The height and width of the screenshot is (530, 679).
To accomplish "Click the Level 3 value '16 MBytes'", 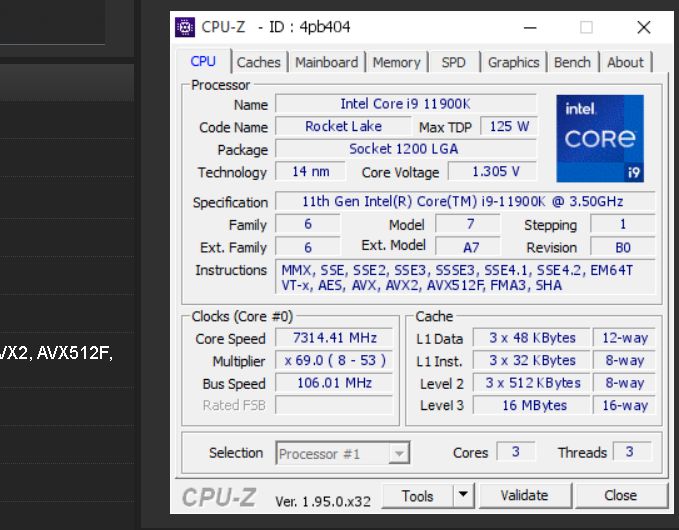I will click(531, 405).
